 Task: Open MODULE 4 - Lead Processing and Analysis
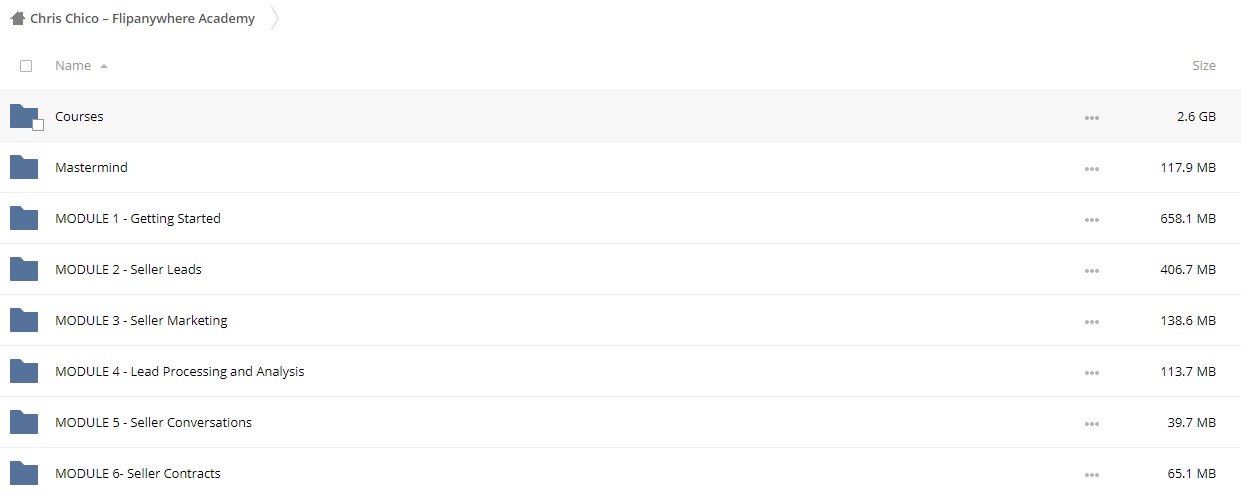180,371
